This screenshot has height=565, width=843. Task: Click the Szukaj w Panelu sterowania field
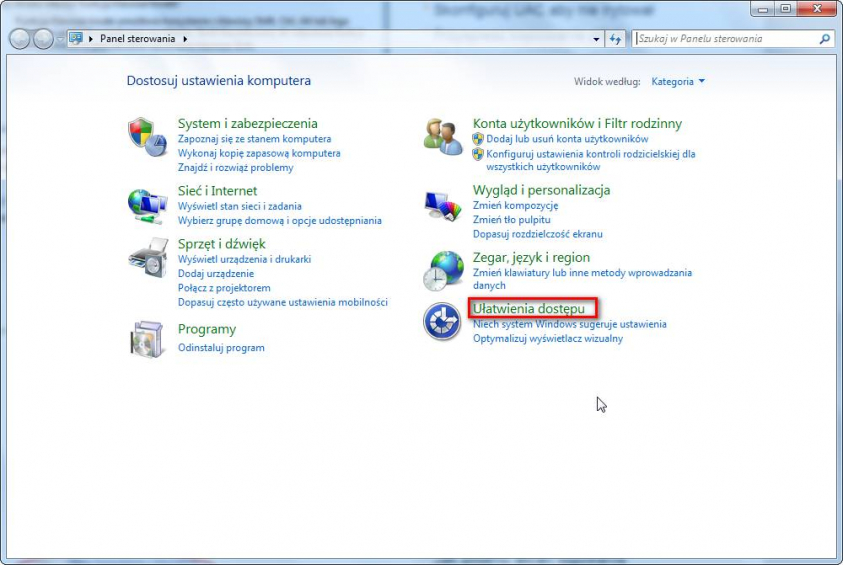coord(725,39)
